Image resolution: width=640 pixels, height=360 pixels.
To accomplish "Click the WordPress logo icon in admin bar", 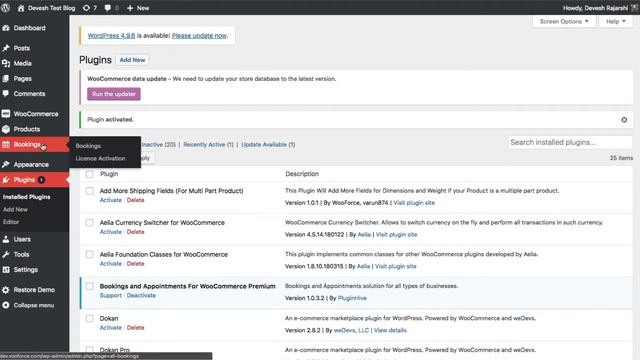I will (x=6, y=8).
